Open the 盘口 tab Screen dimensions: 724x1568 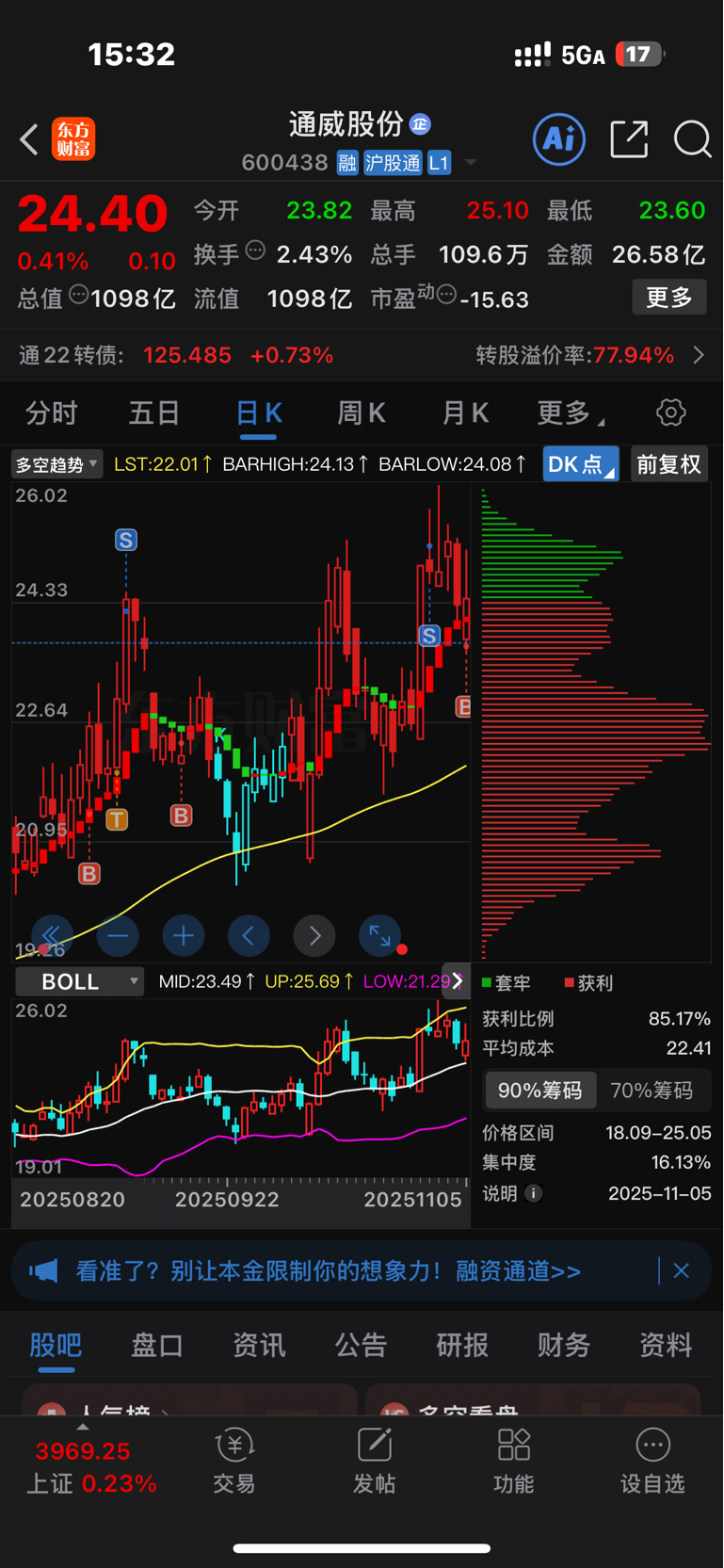[x=157, y=1345]
